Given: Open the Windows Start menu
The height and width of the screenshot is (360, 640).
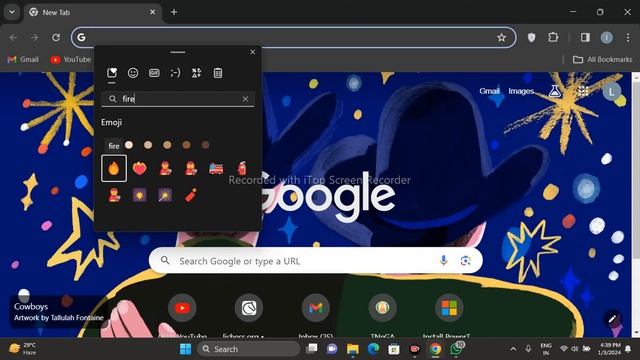Looking at the screenshot, I should tap(185, 349).
